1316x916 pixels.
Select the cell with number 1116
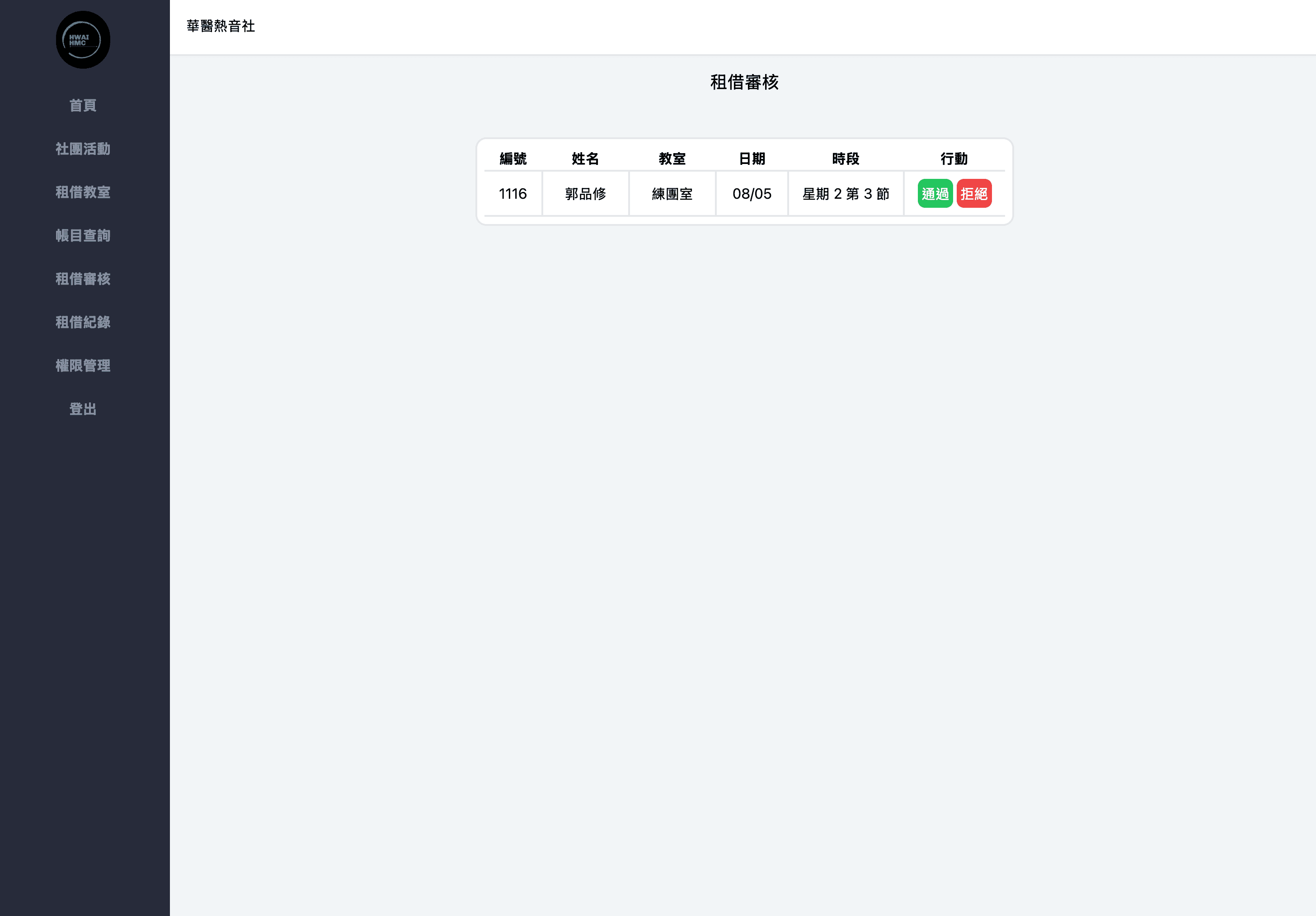click(513, 194)
